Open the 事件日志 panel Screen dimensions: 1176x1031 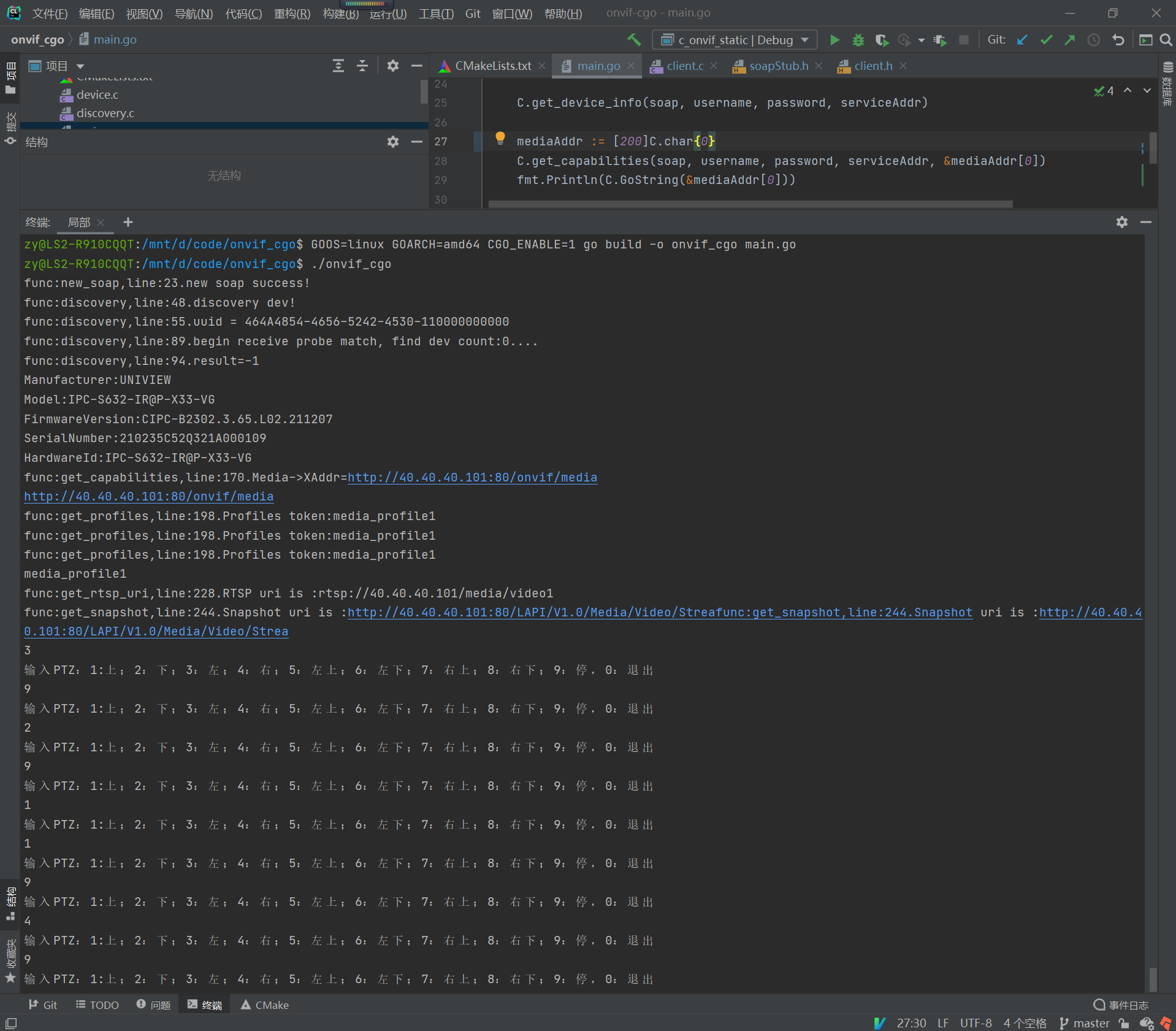coord(1128,1005)
